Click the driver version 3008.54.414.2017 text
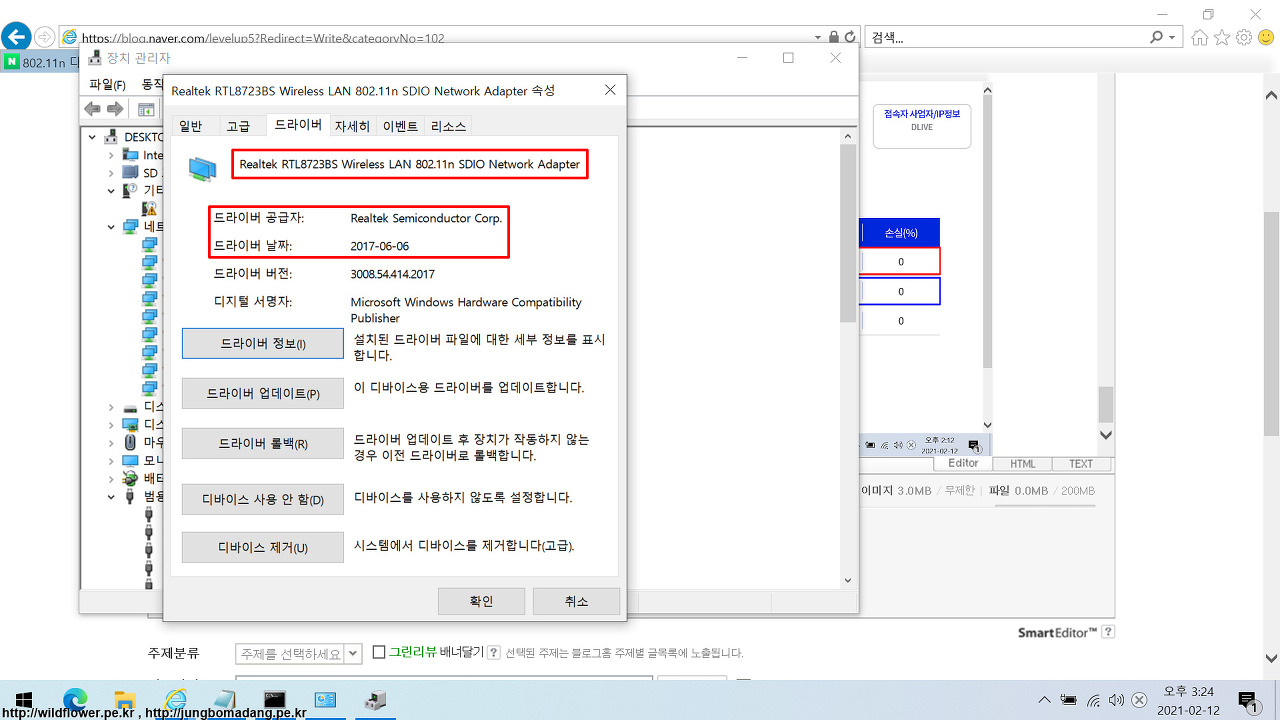 click(392, 274)
